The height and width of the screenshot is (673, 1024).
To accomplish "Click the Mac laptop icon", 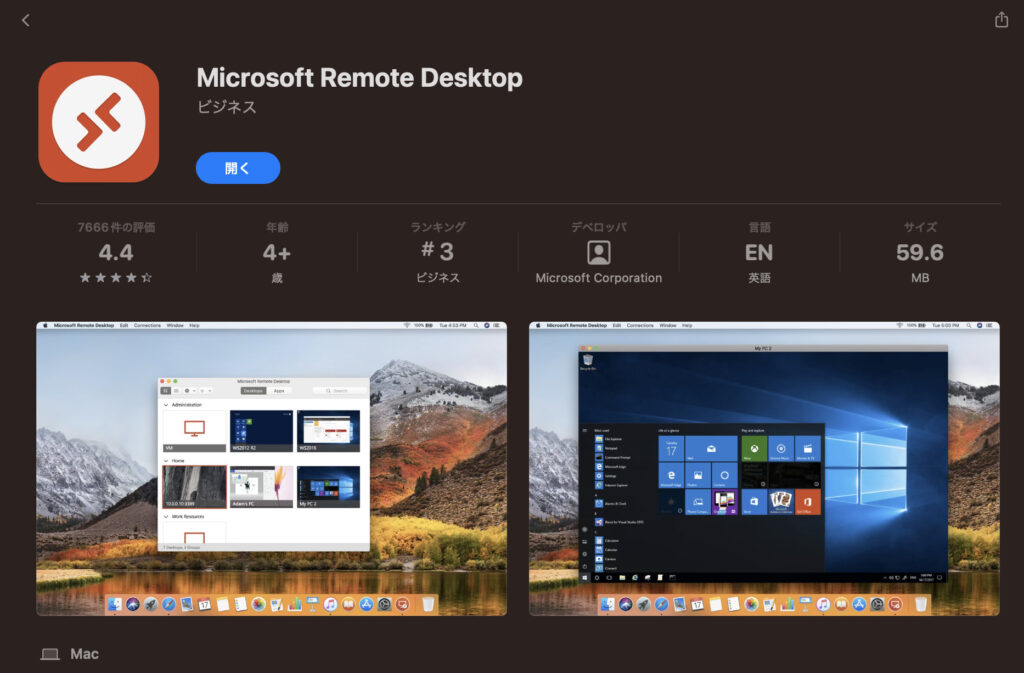I will pos(50,654).
